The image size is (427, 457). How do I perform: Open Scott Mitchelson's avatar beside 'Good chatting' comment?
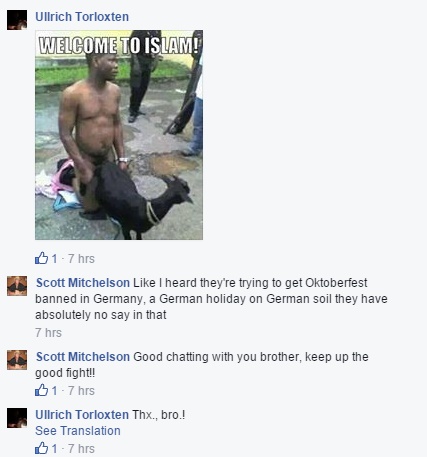tap(17, 360)
